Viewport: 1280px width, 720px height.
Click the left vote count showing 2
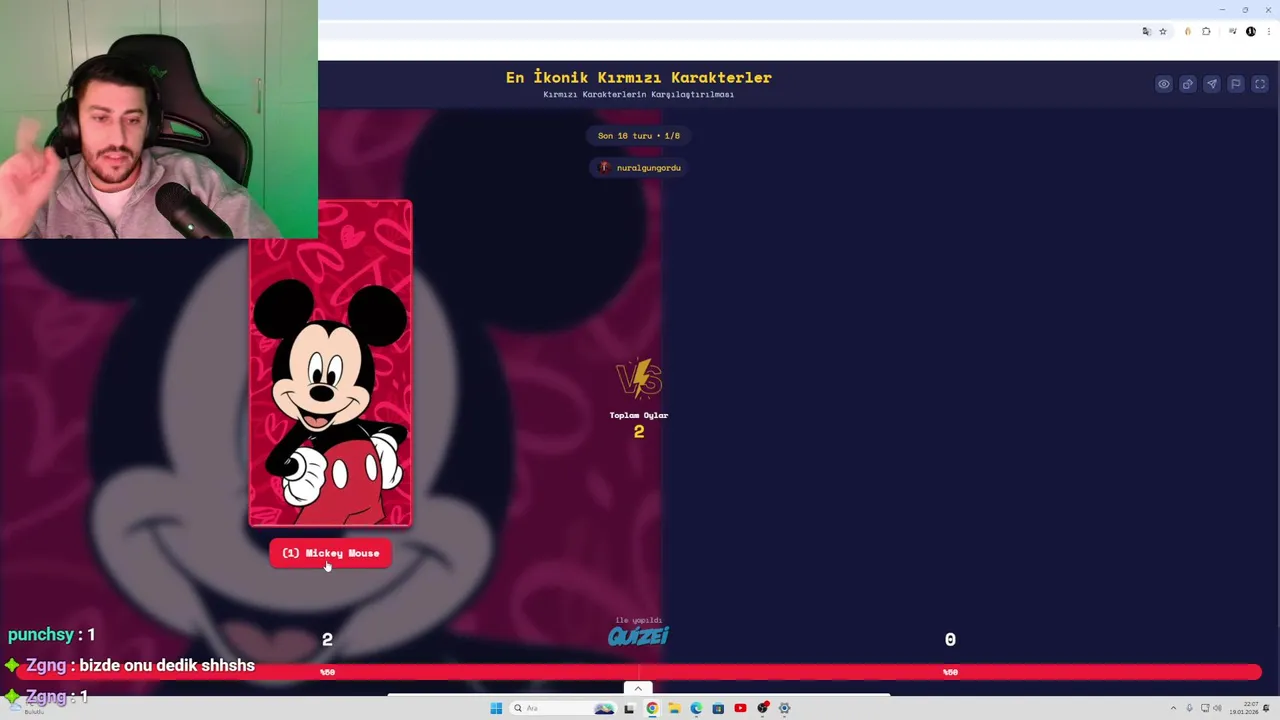pyautogui.click(x=327, y=639)
